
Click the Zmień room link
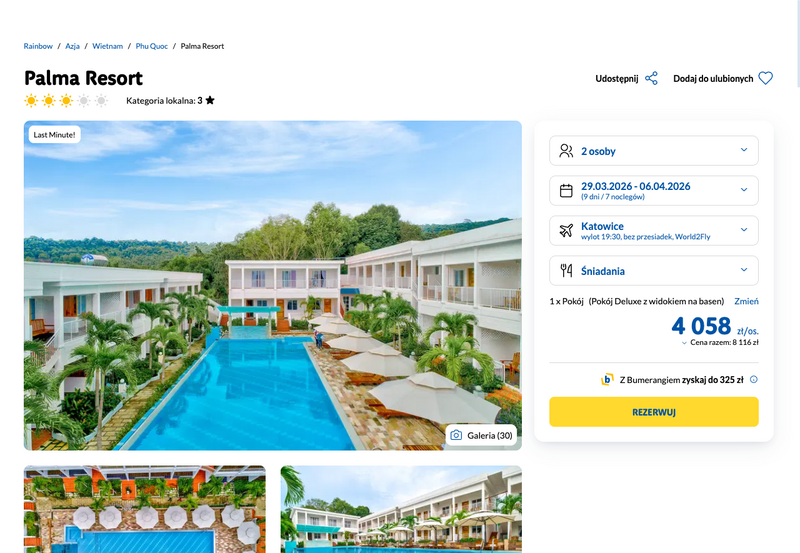click(746, 301)
